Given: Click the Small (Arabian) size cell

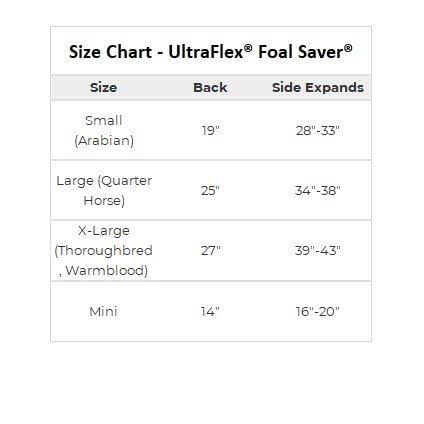Looking at the screenshot, I should (104, 130).
